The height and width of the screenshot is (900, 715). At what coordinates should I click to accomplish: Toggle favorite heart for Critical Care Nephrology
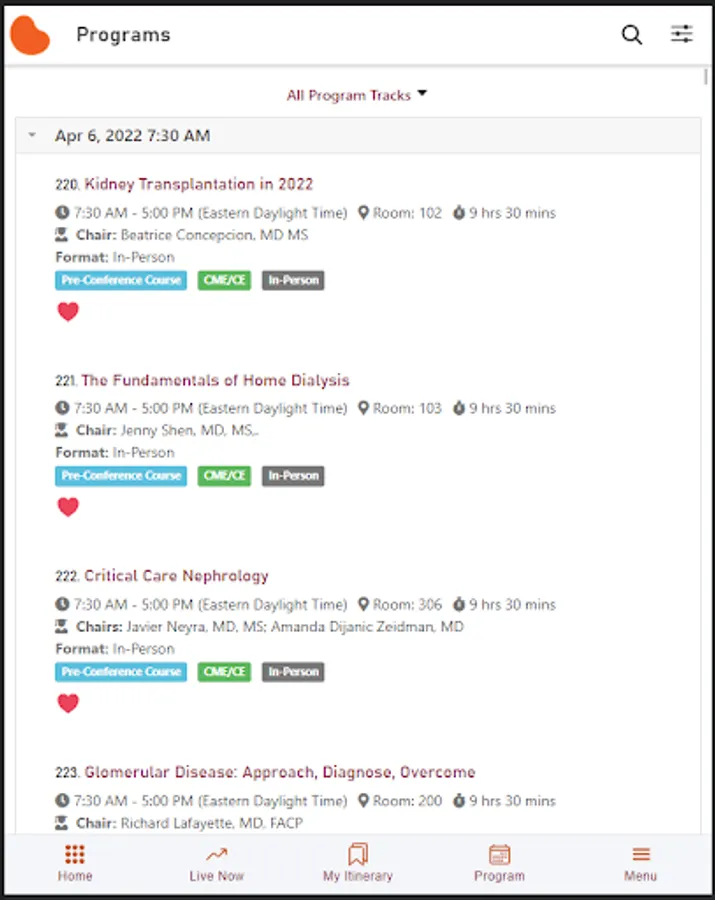click(x=68, y=703)
